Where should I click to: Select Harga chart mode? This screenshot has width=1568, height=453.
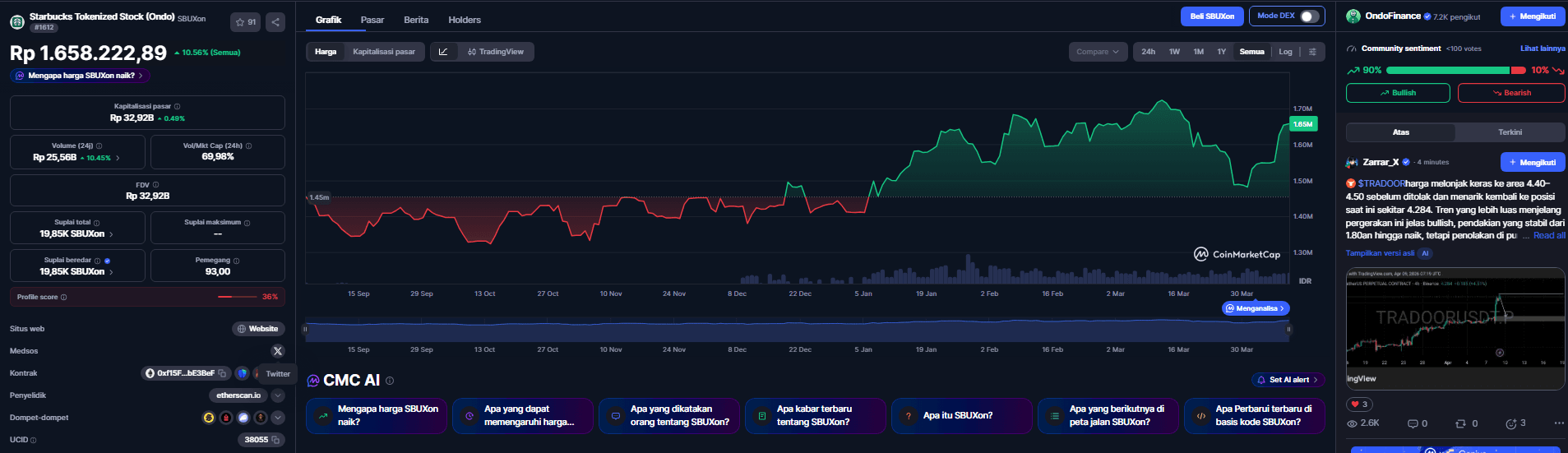[326, 52]
